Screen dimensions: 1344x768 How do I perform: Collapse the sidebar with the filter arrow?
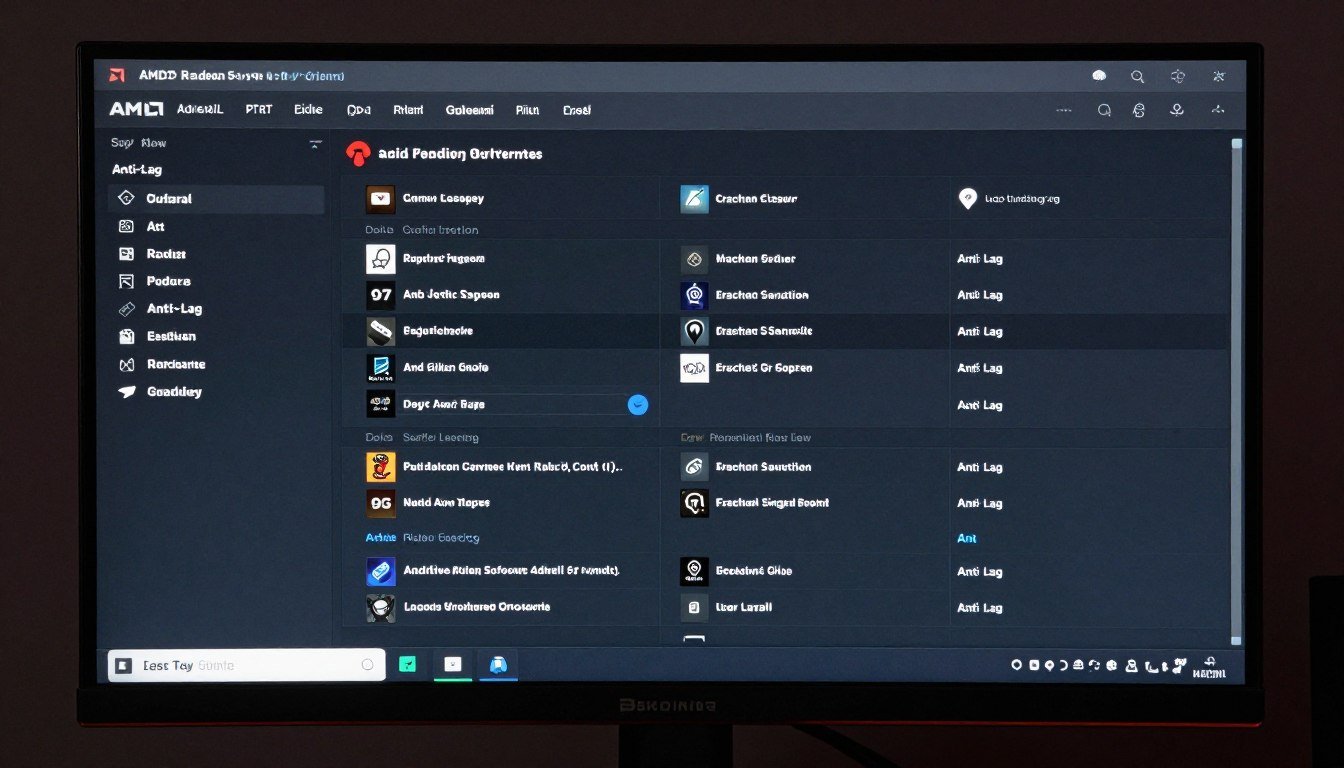315,144
